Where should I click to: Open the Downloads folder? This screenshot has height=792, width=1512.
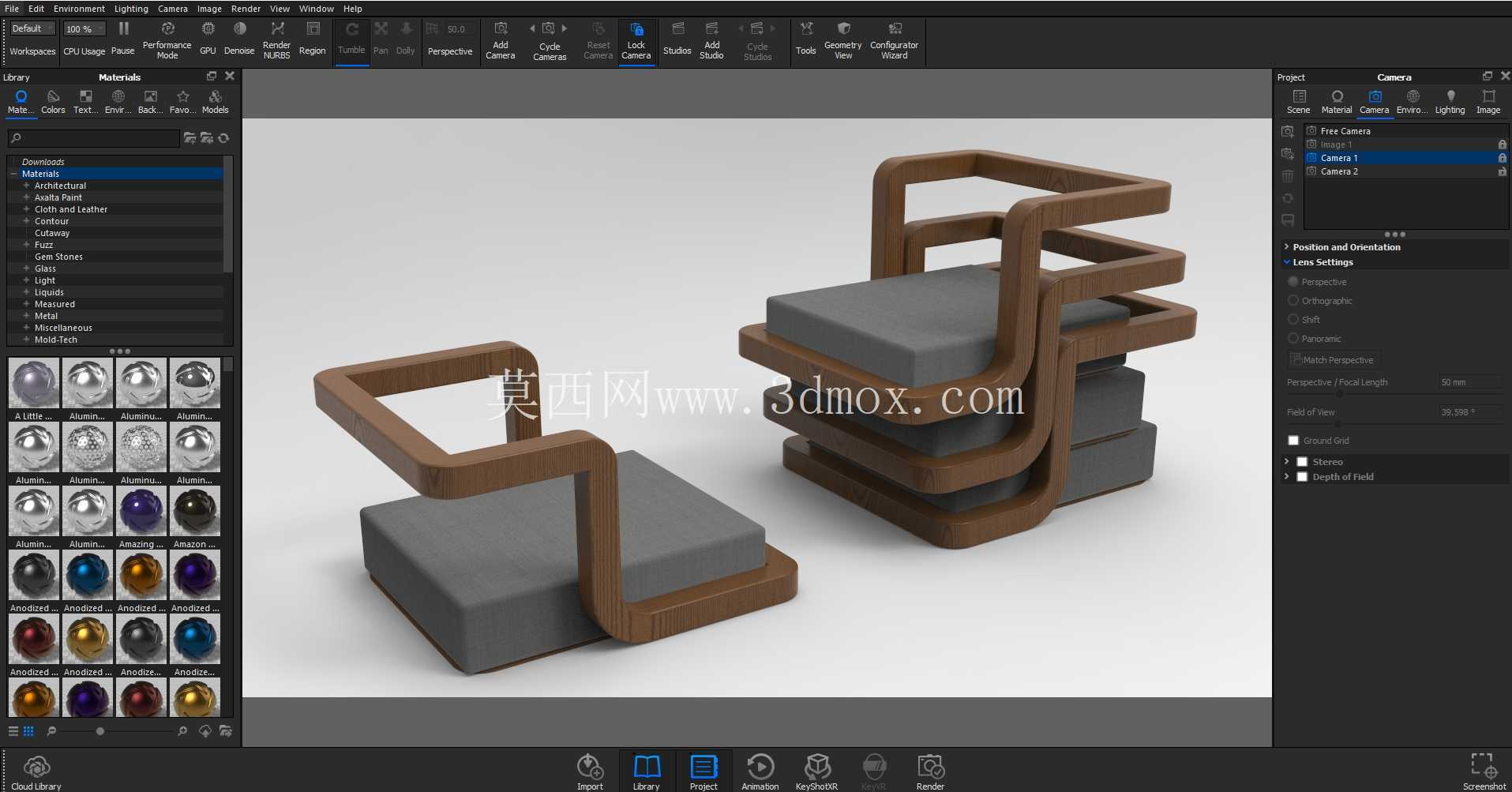(x=43, y=162)
